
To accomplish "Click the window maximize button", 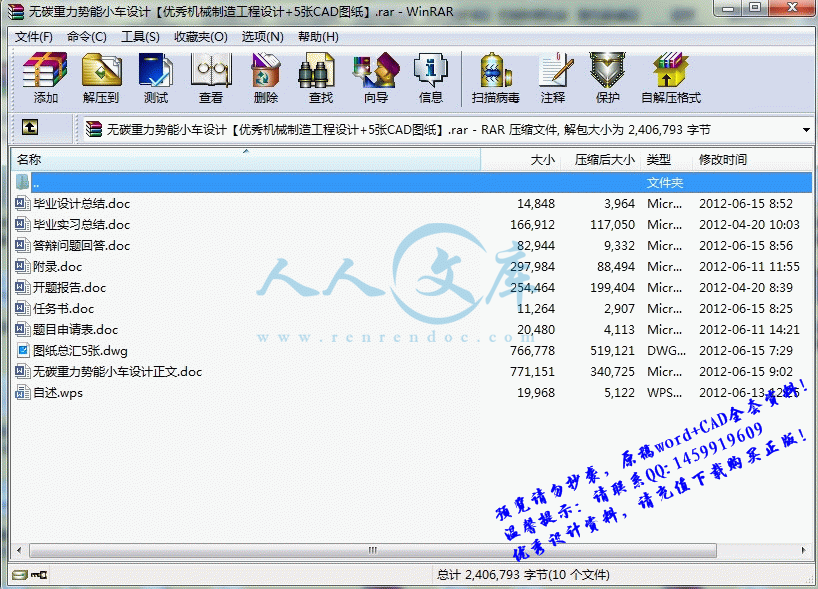I will click(755, 8).
